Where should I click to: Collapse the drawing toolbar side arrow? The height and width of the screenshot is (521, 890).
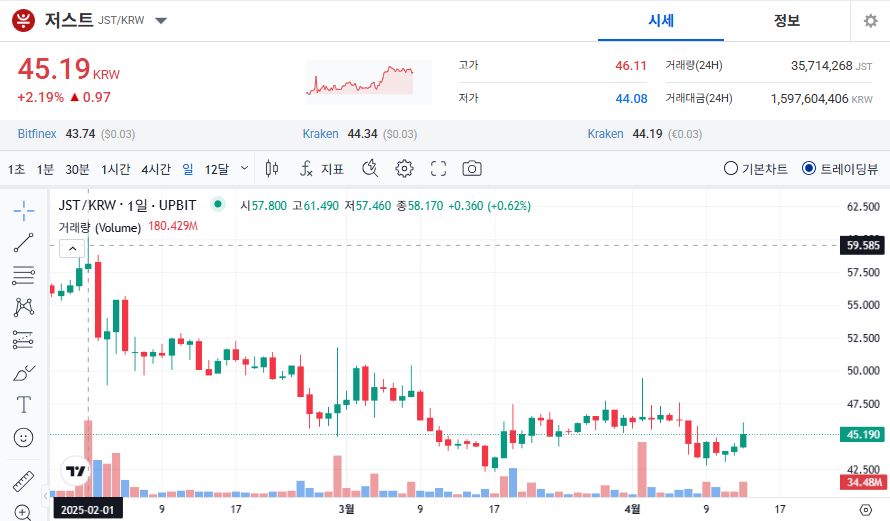pyautogui.click(x=45, y=496)
